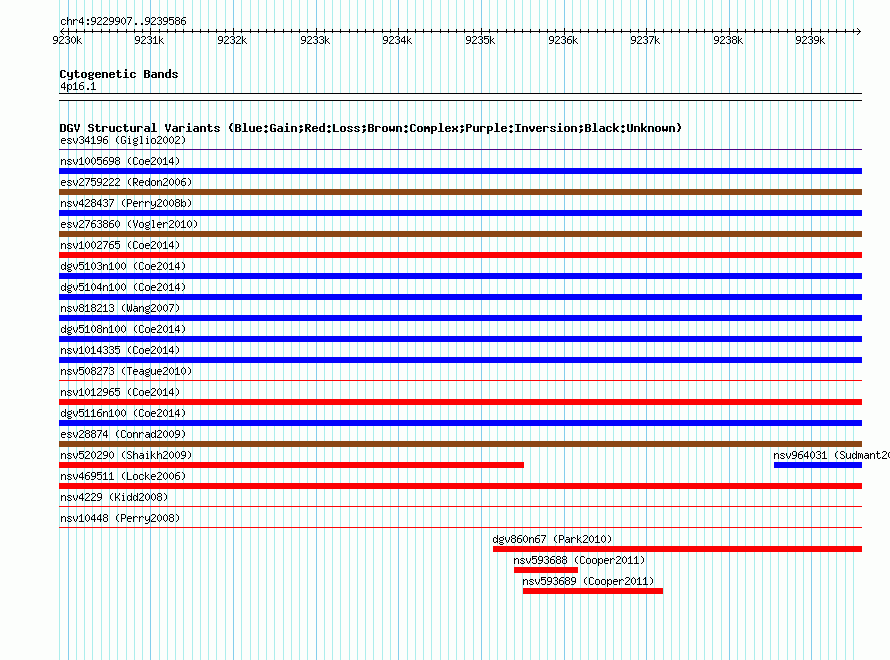
Task: Click the nsv508273 (Teague2010) label
Action: click(126, 371)
